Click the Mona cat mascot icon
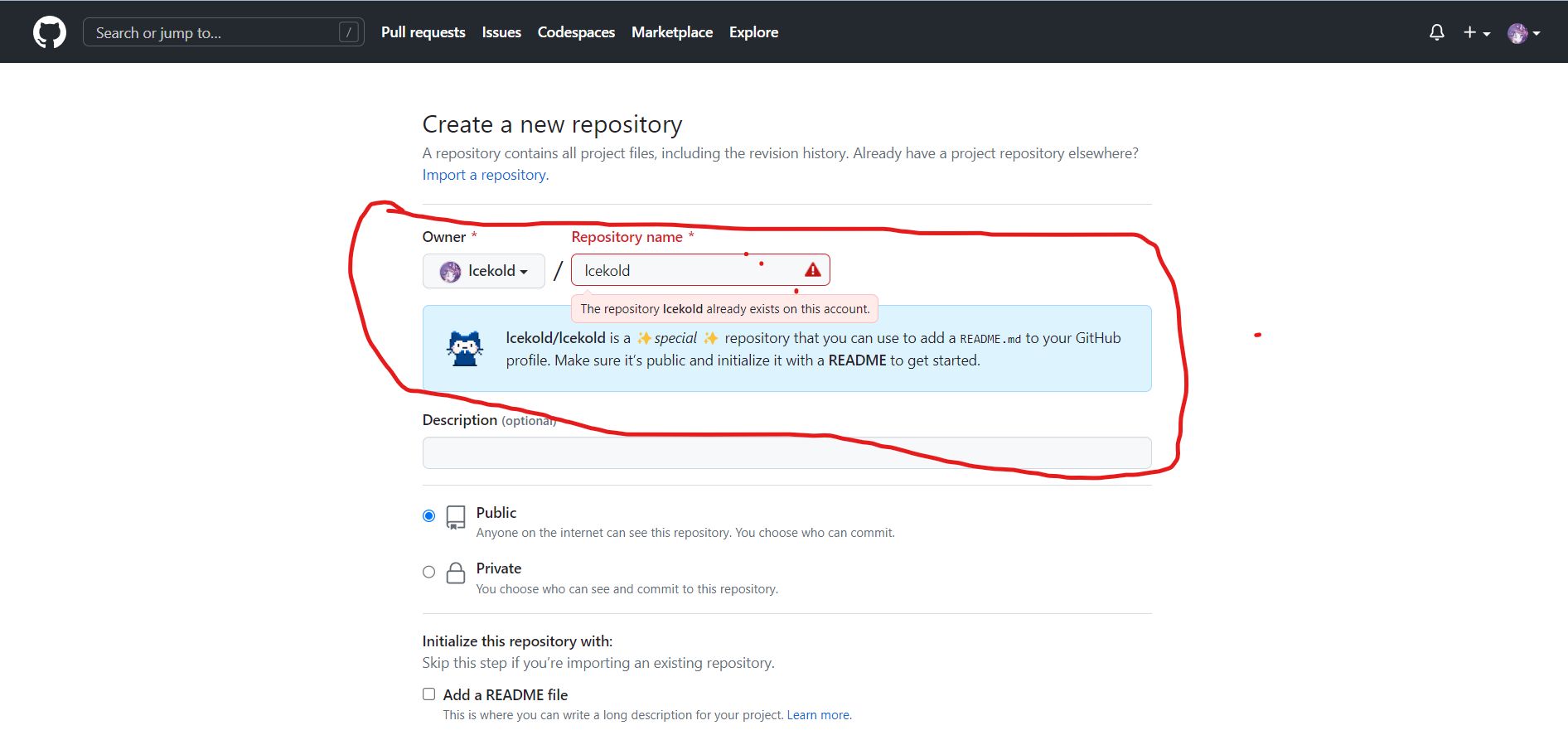 (x=465, y=349)
